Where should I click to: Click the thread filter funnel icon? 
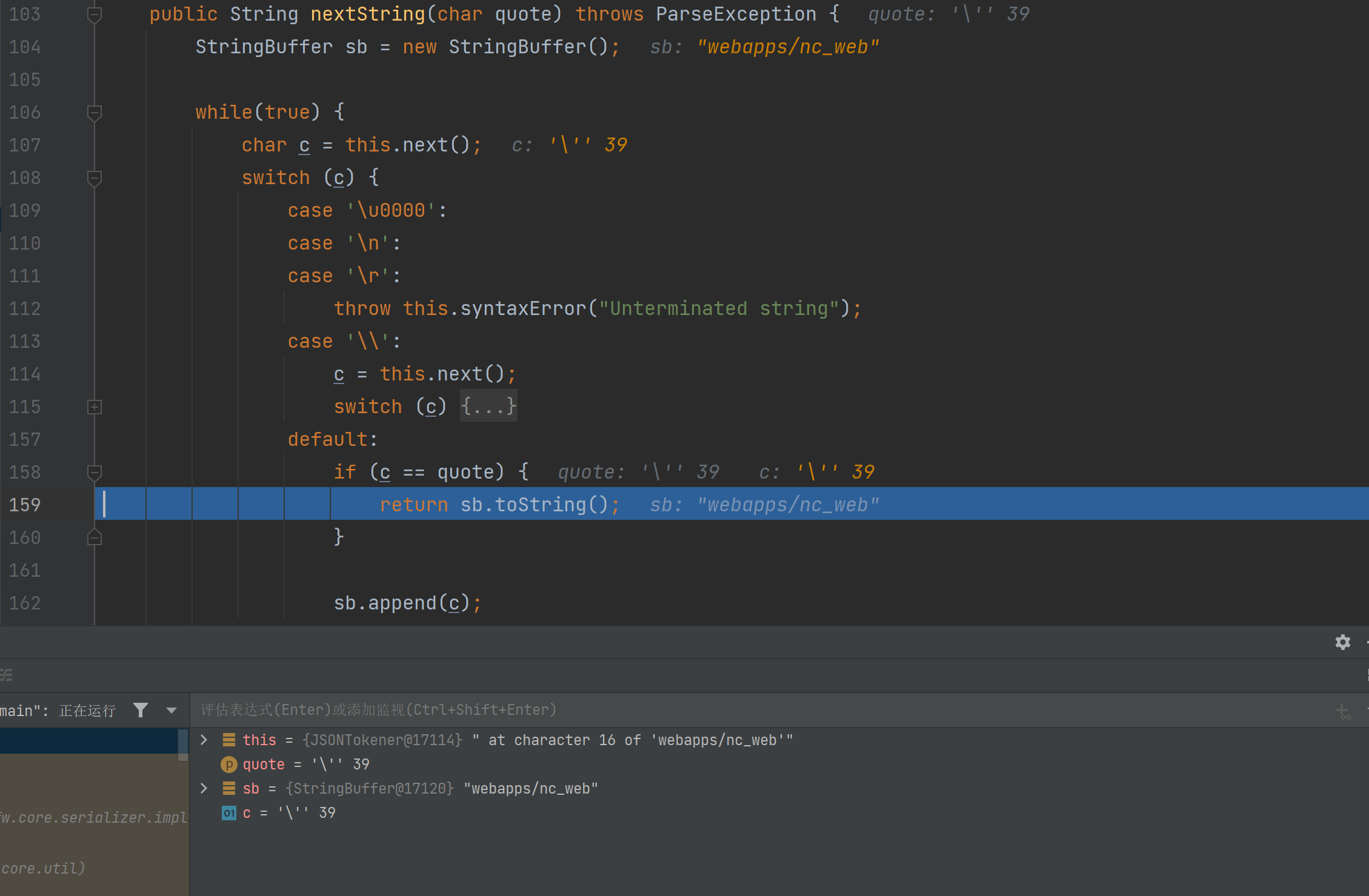tap(141, 710)
